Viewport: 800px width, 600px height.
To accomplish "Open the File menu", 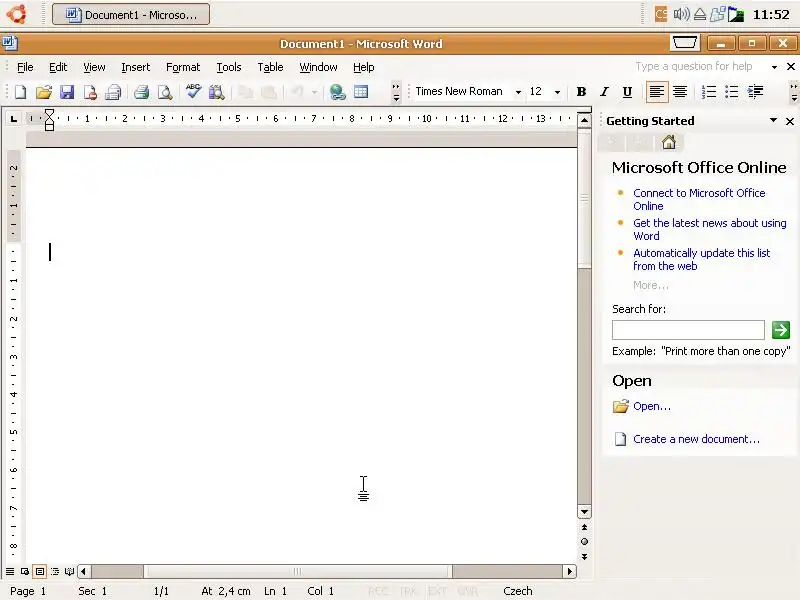I will tap(25, 67).
